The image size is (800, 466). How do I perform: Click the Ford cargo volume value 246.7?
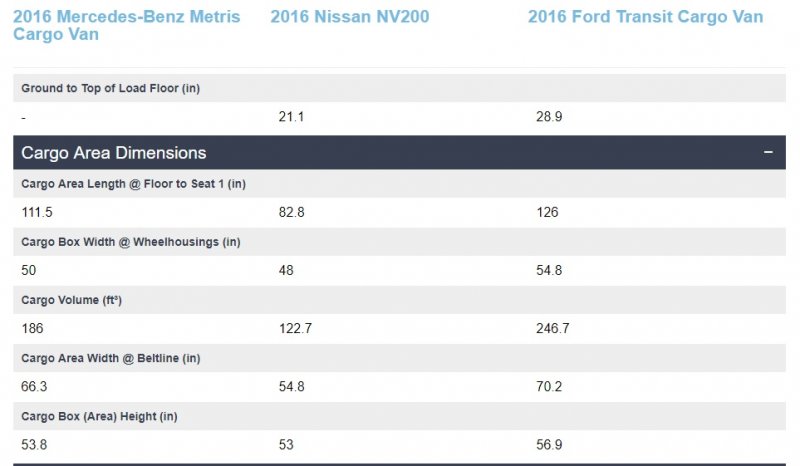[553, 328]
